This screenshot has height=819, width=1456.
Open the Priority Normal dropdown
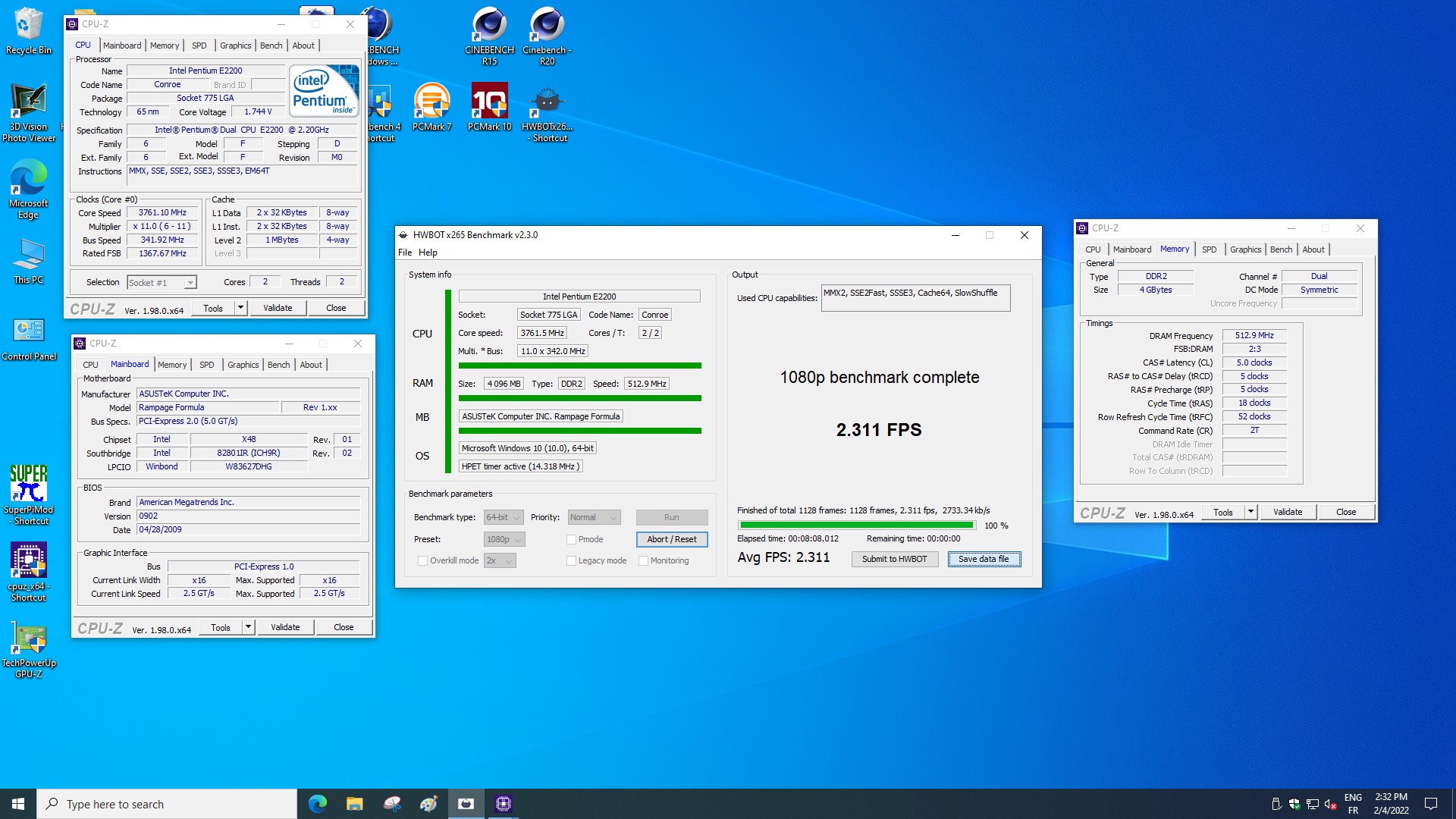594,517
